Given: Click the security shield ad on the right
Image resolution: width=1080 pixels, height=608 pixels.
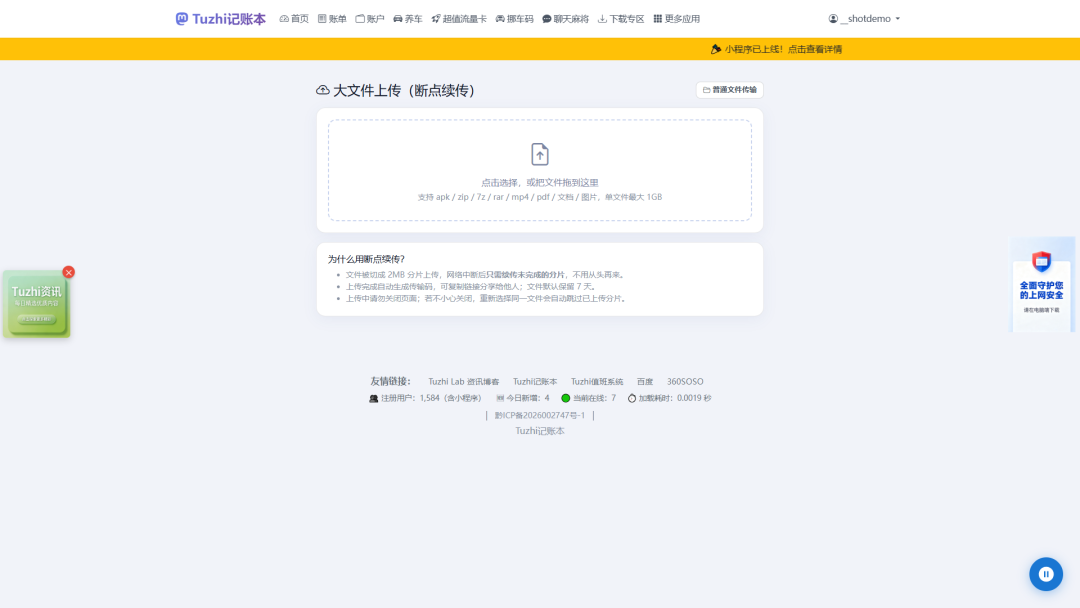Looking at the screenshot, I should pos(1041,285).
